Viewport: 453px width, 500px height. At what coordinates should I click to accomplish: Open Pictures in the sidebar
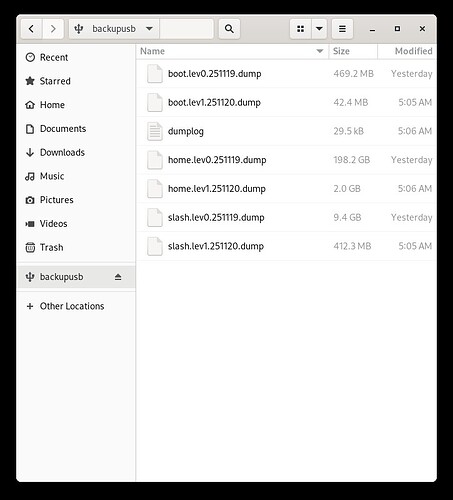pos(76,200)
